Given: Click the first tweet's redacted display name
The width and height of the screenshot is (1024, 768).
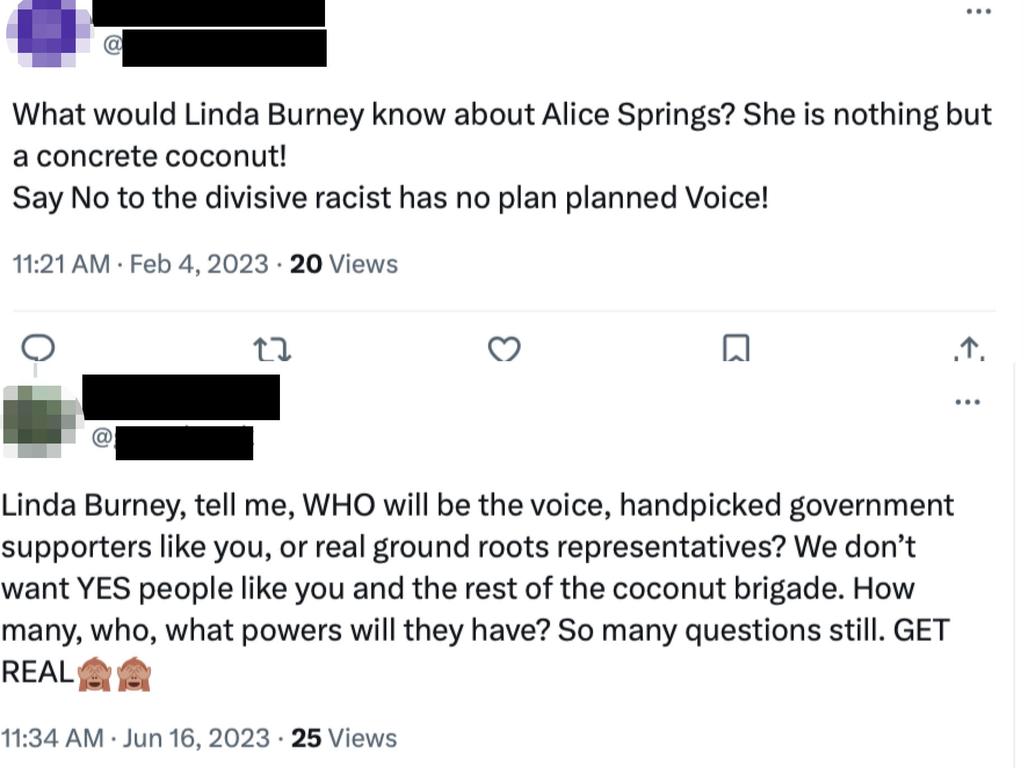Looking at the screenshot, I should point(209,13).
